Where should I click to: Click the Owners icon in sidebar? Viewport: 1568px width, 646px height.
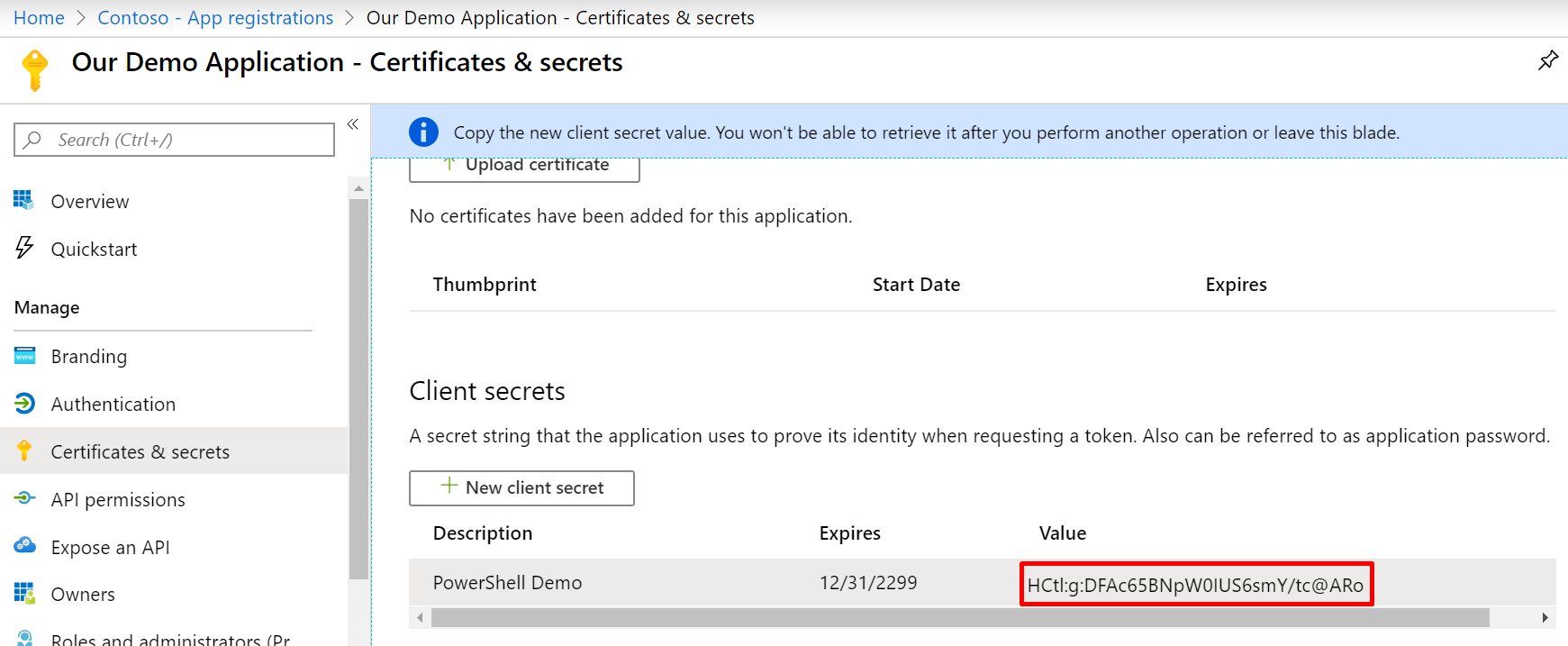[24, 594]
